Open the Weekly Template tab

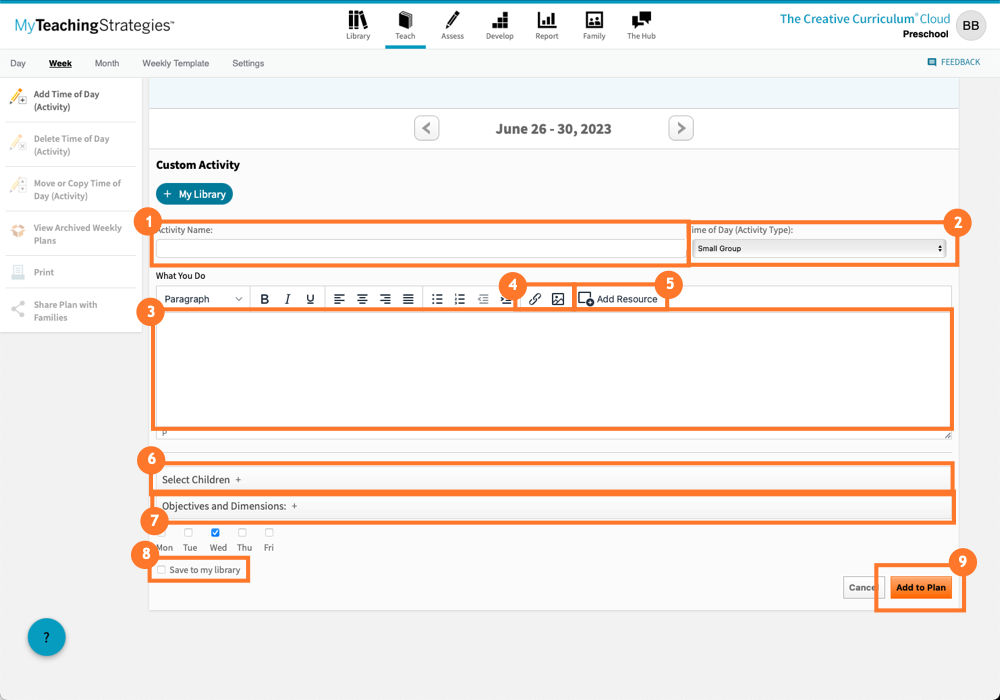click(x=175, y=62)
